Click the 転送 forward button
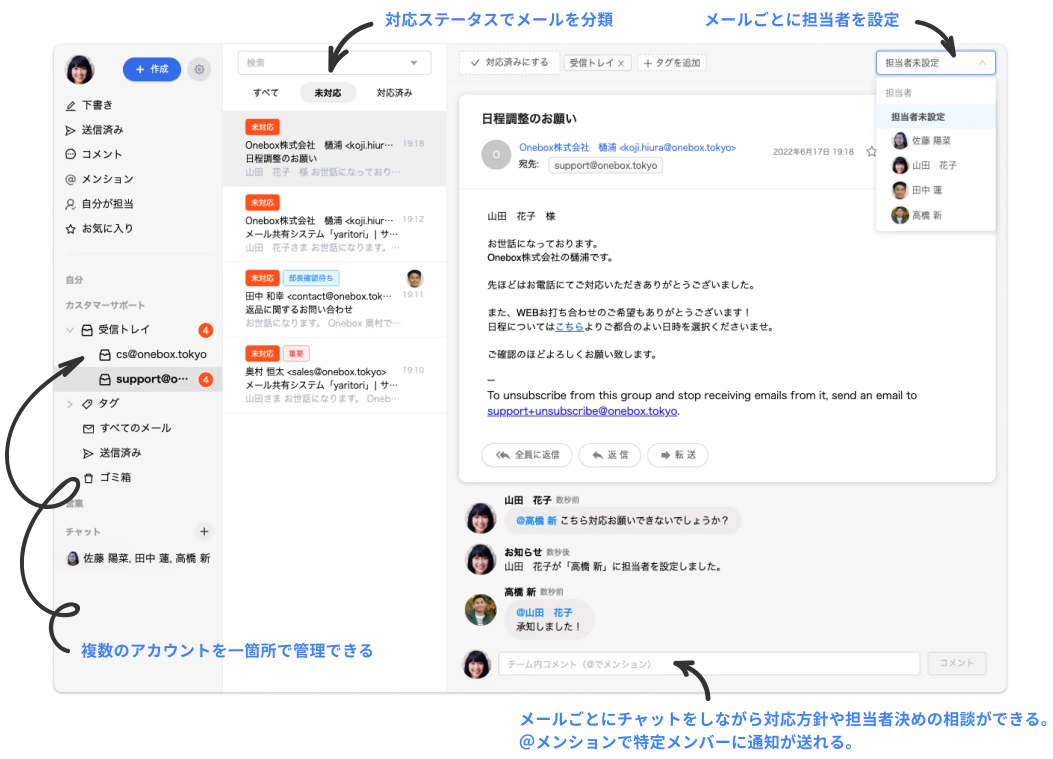Viewport: 1053px width, 759px height. pos(678,455)
